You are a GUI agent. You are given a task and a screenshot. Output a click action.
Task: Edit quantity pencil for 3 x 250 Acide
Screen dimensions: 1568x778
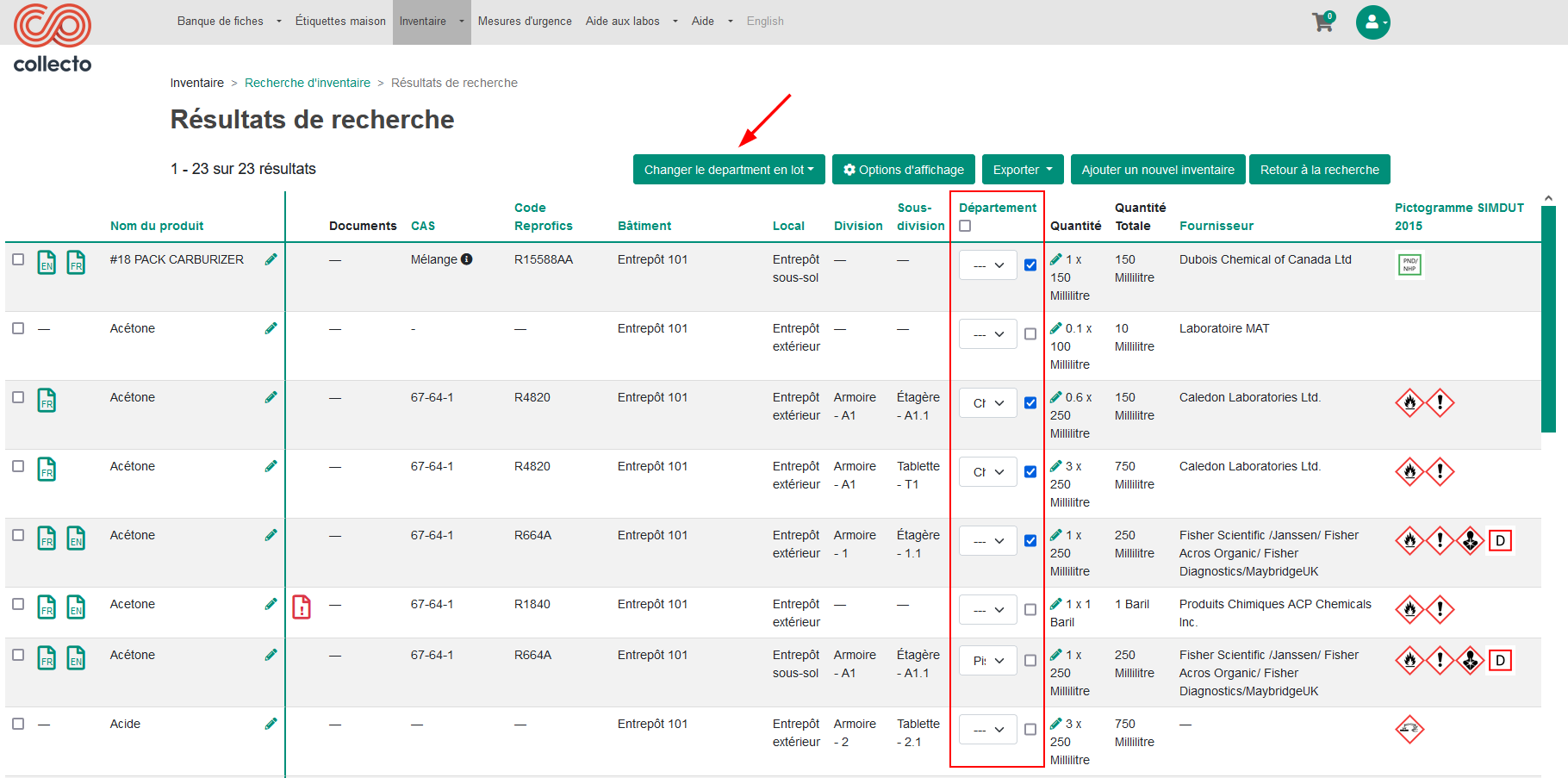[x=1056, y=724]
